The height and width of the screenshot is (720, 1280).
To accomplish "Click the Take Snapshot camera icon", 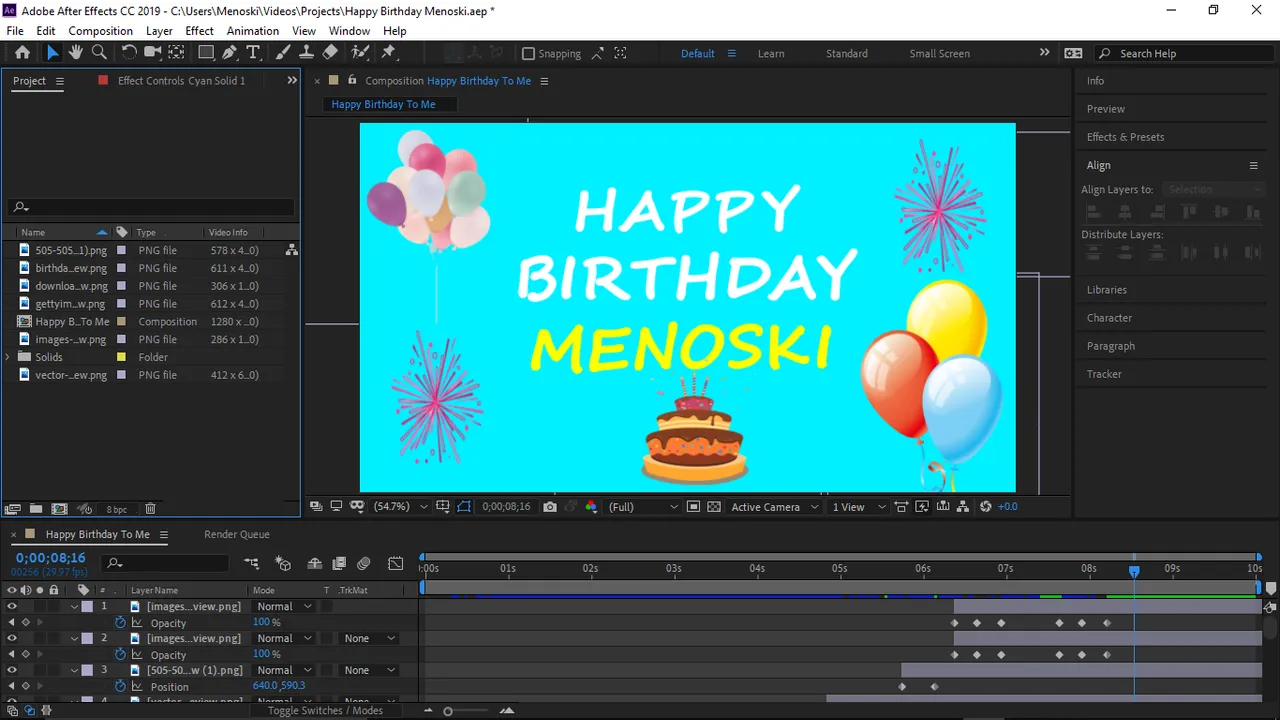I will coord(550,507).
